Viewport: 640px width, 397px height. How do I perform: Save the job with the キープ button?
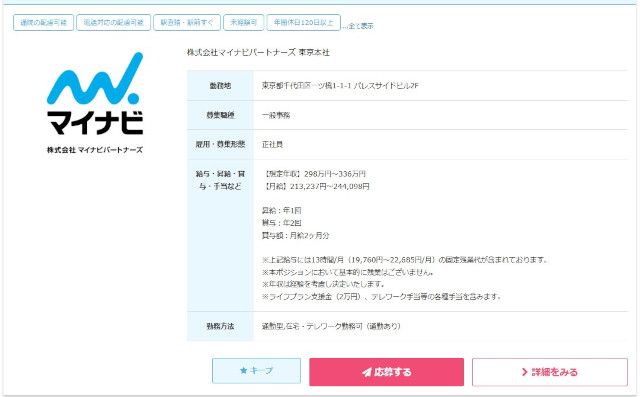point(256,371)
